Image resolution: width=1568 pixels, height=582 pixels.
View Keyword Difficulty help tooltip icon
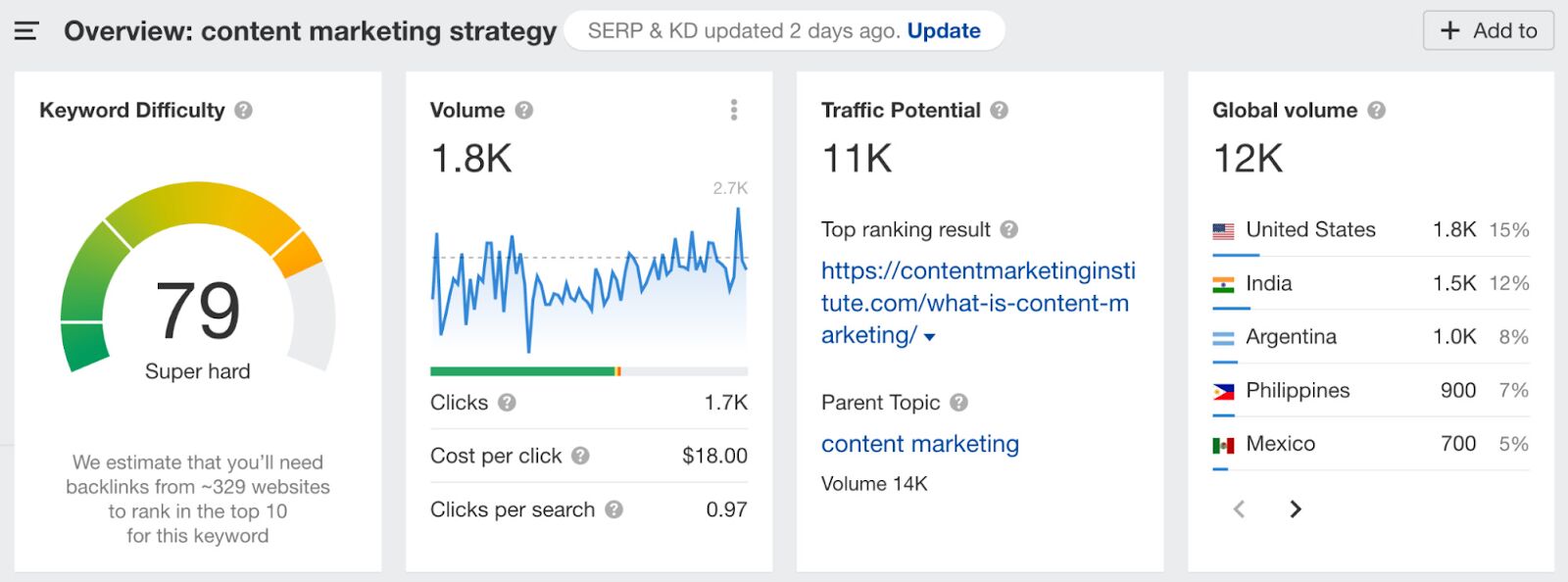pyautogui.click(x=244, y=111)
